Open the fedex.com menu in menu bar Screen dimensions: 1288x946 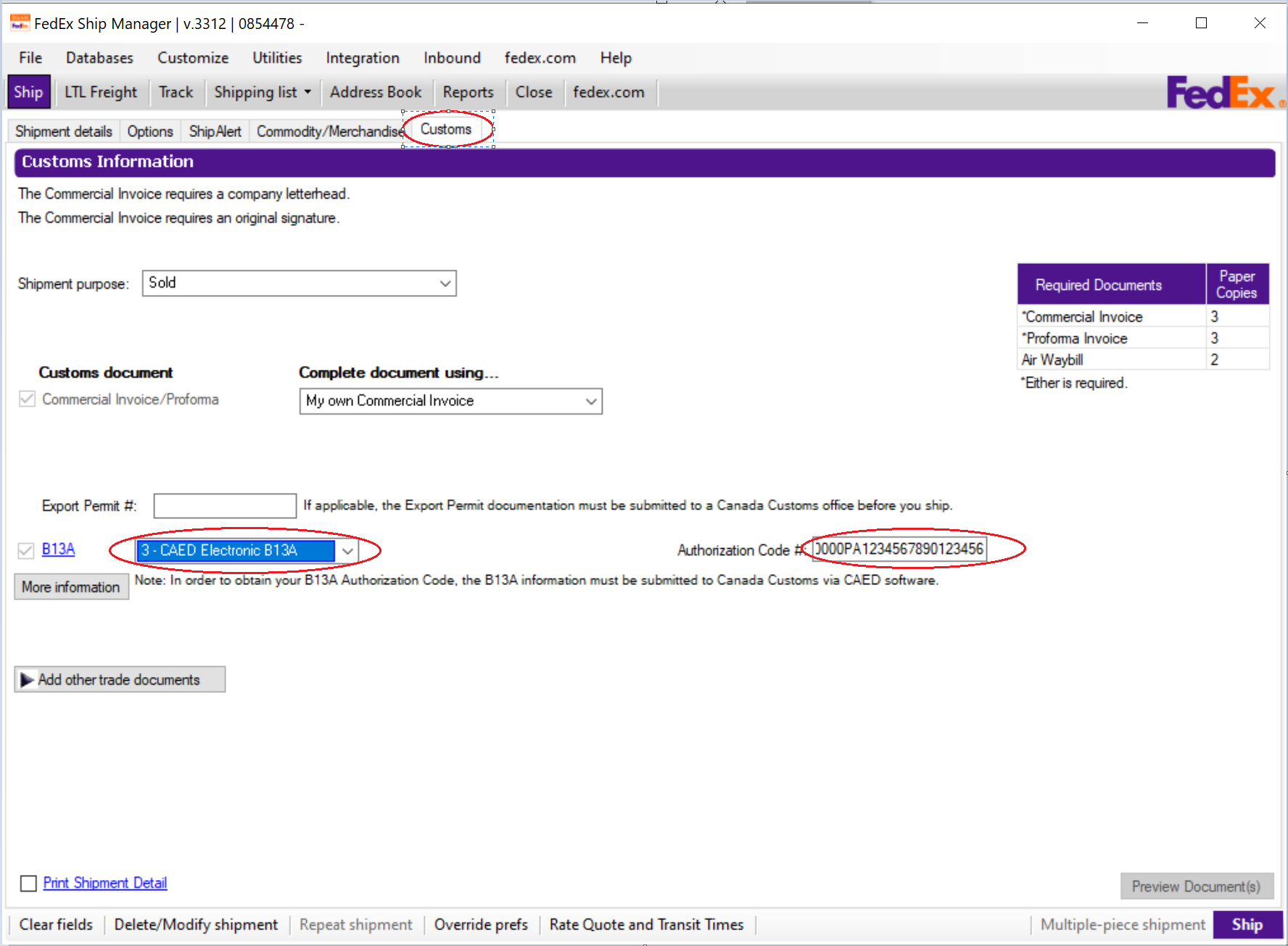[540, 58]
